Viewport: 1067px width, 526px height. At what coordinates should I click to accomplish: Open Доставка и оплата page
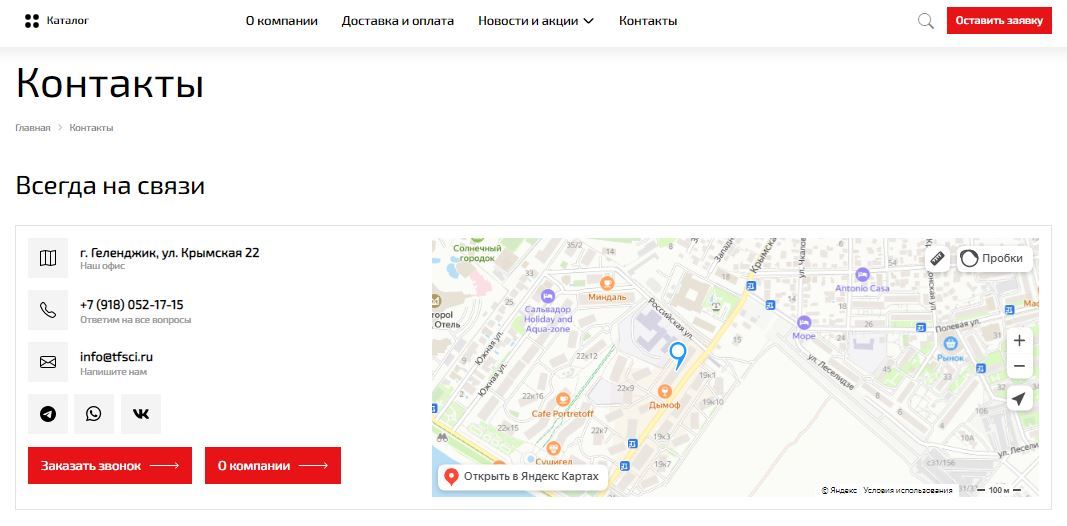tap(397, 21)
